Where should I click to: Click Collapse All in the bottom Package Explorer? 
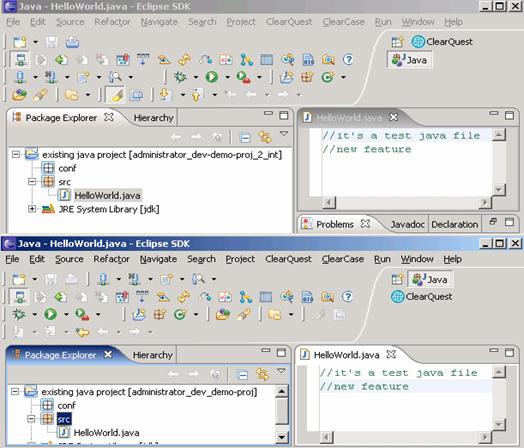point(243,375)
